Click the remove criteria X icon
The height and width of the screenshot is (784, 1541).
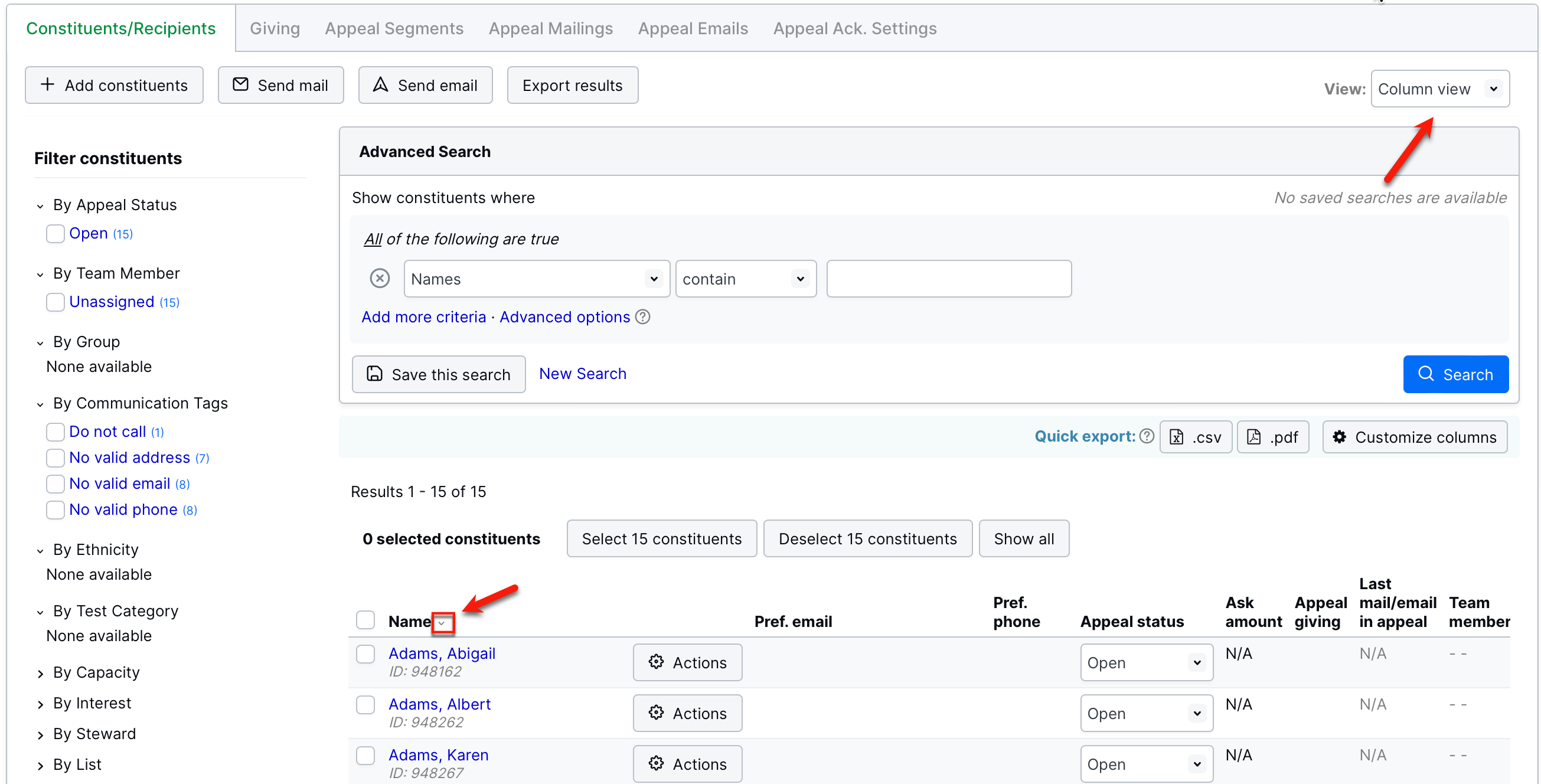[x=379, y=279]
